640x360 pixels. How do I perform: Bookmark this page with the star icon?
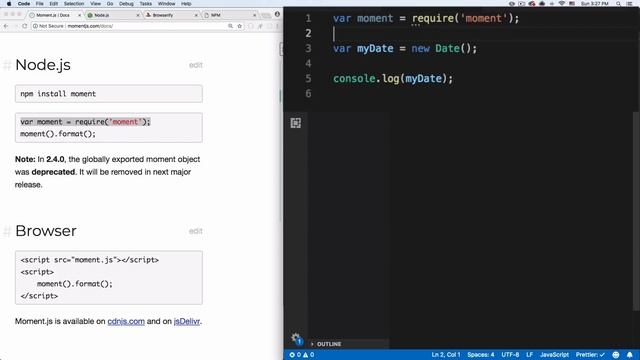pos(240,26)
